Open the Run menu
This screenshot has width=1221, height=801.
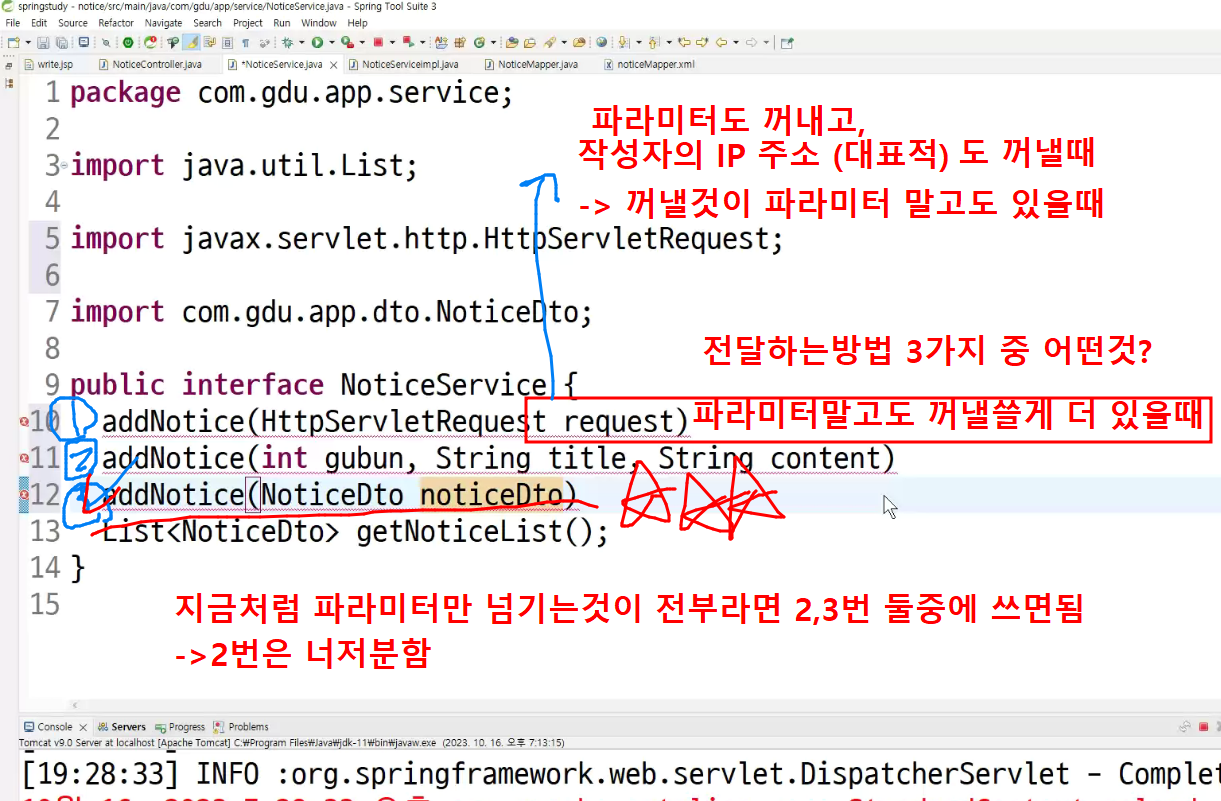tap(282, 22)
